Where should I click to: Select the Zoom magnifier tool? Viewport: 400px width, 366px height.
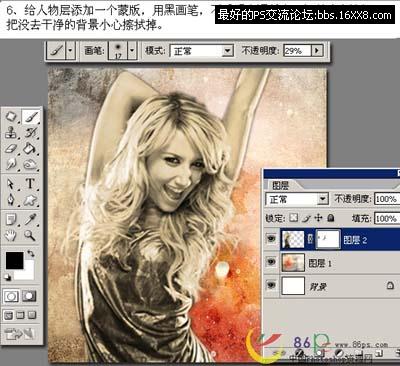[30, 236]
